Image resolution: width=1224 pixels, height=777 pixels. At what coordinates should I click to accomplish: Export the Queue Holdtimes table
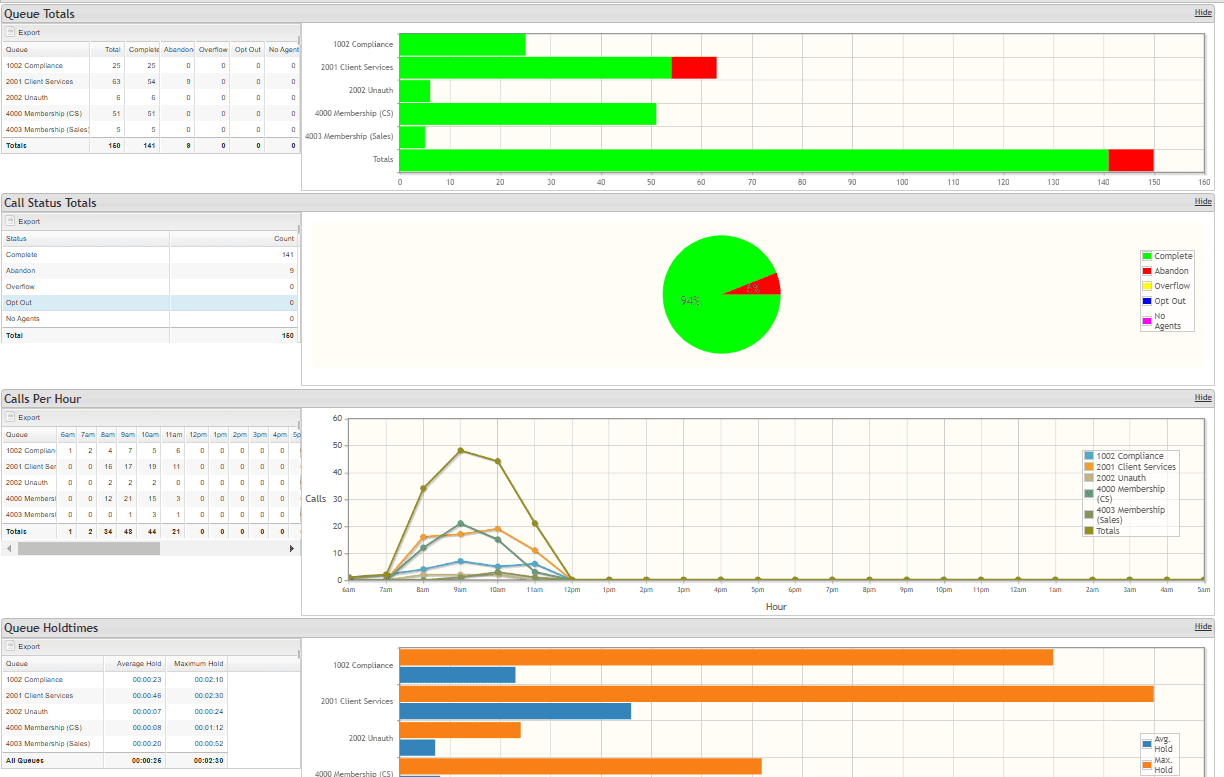tap(23, 646)
